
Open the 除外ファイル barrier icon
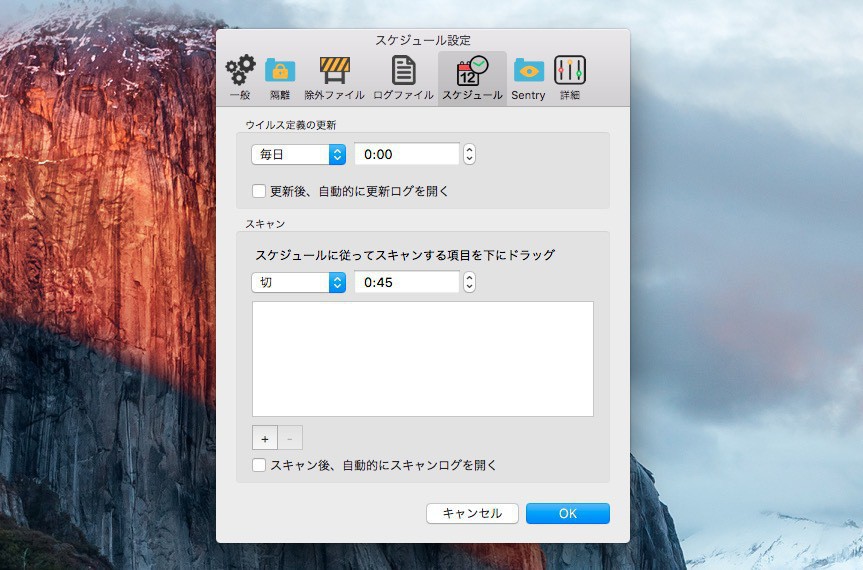(x=335, y=71)
